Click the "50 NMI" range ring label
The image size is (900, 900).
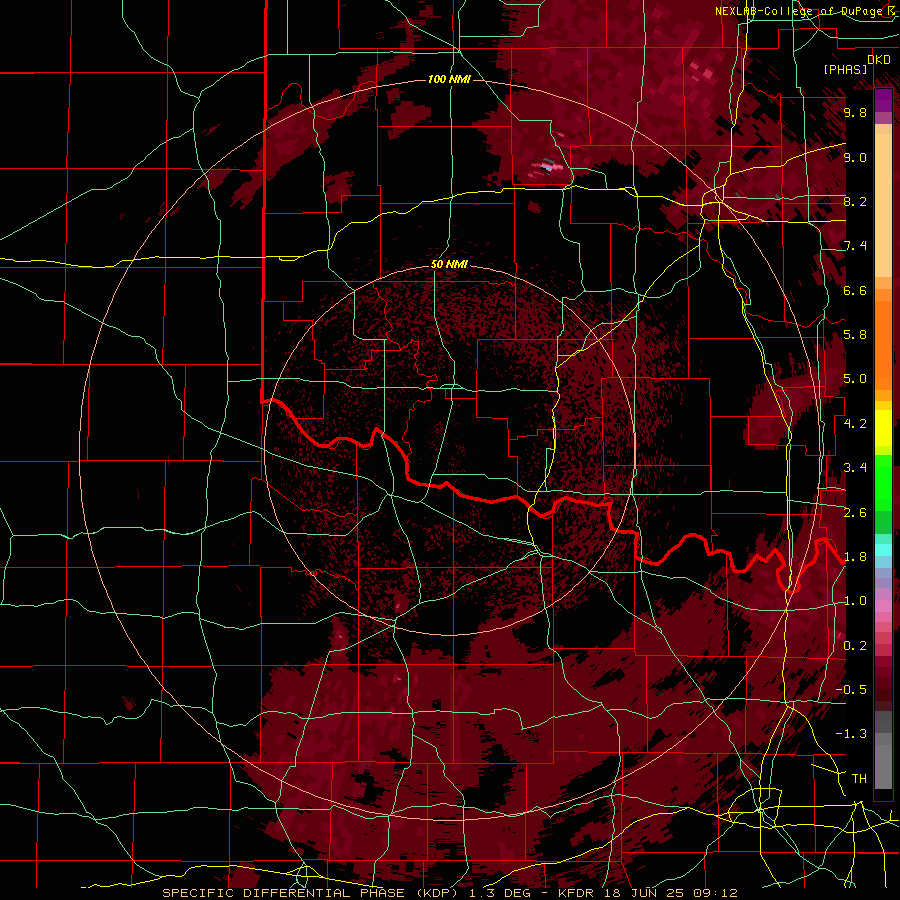pyautogui.click(x=449, y=265)
